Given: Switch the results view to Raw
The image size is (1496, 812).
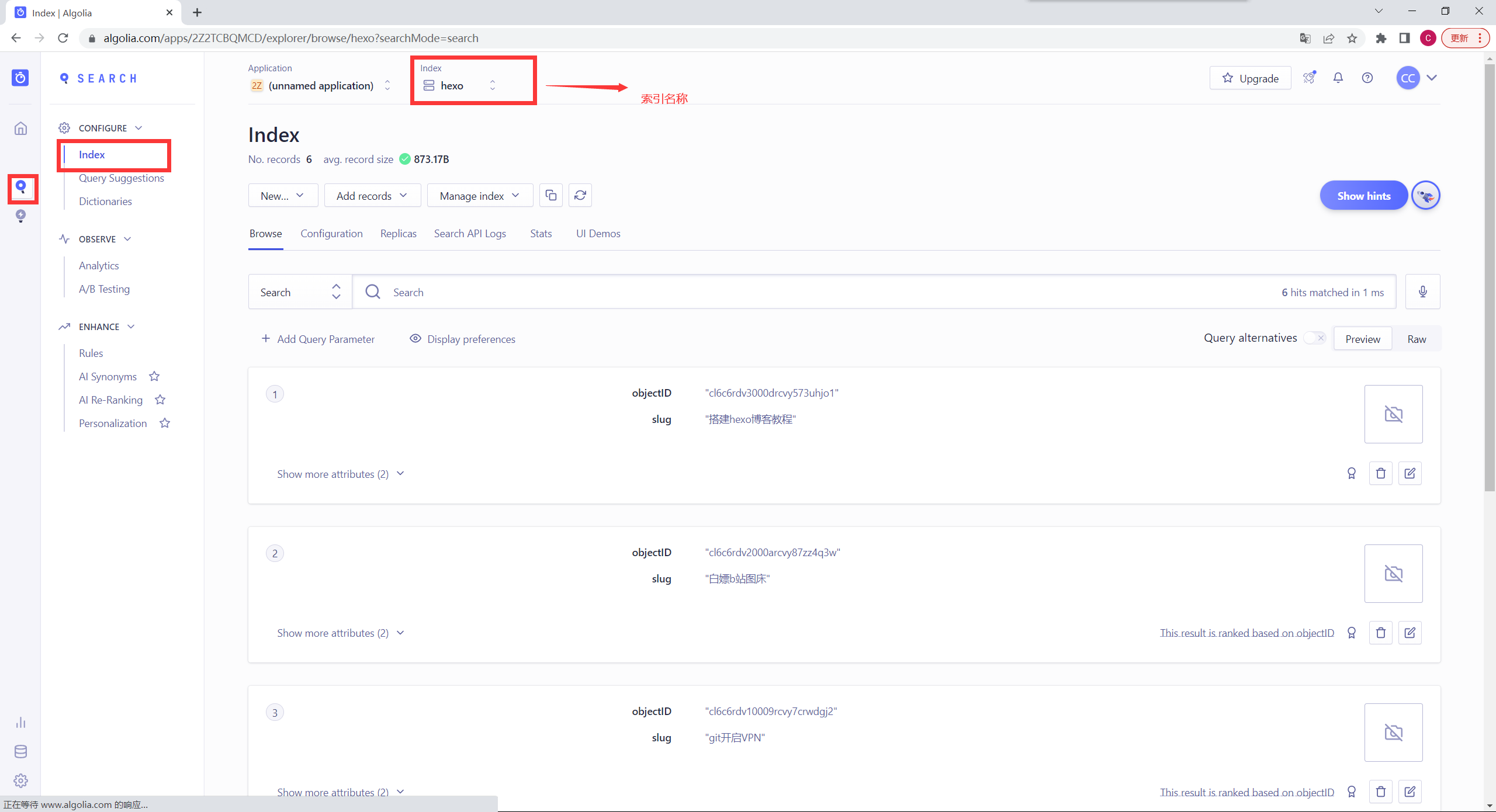Looking at the screenshot, I should pos(1416,339).
